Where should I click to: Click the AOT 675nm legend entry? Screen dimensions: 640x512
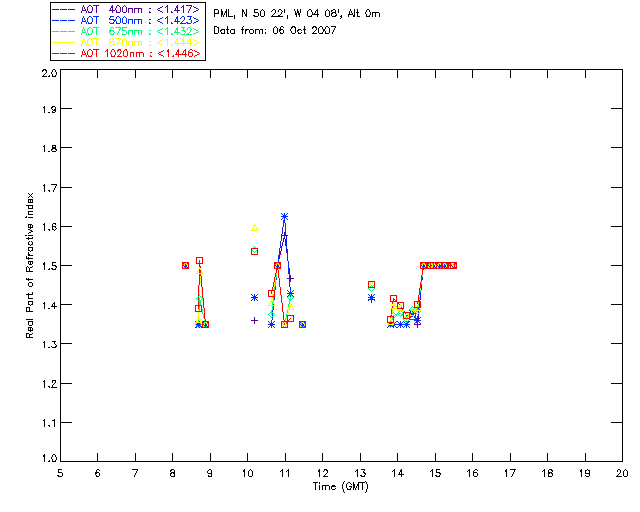click(126, 31)
